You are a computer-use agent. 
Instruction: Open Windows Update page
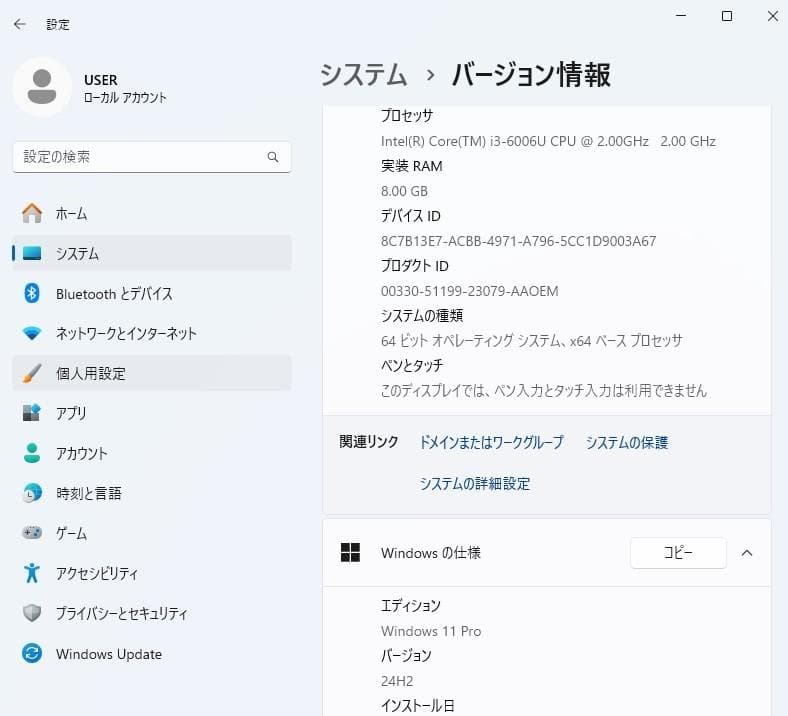point(152,654)
